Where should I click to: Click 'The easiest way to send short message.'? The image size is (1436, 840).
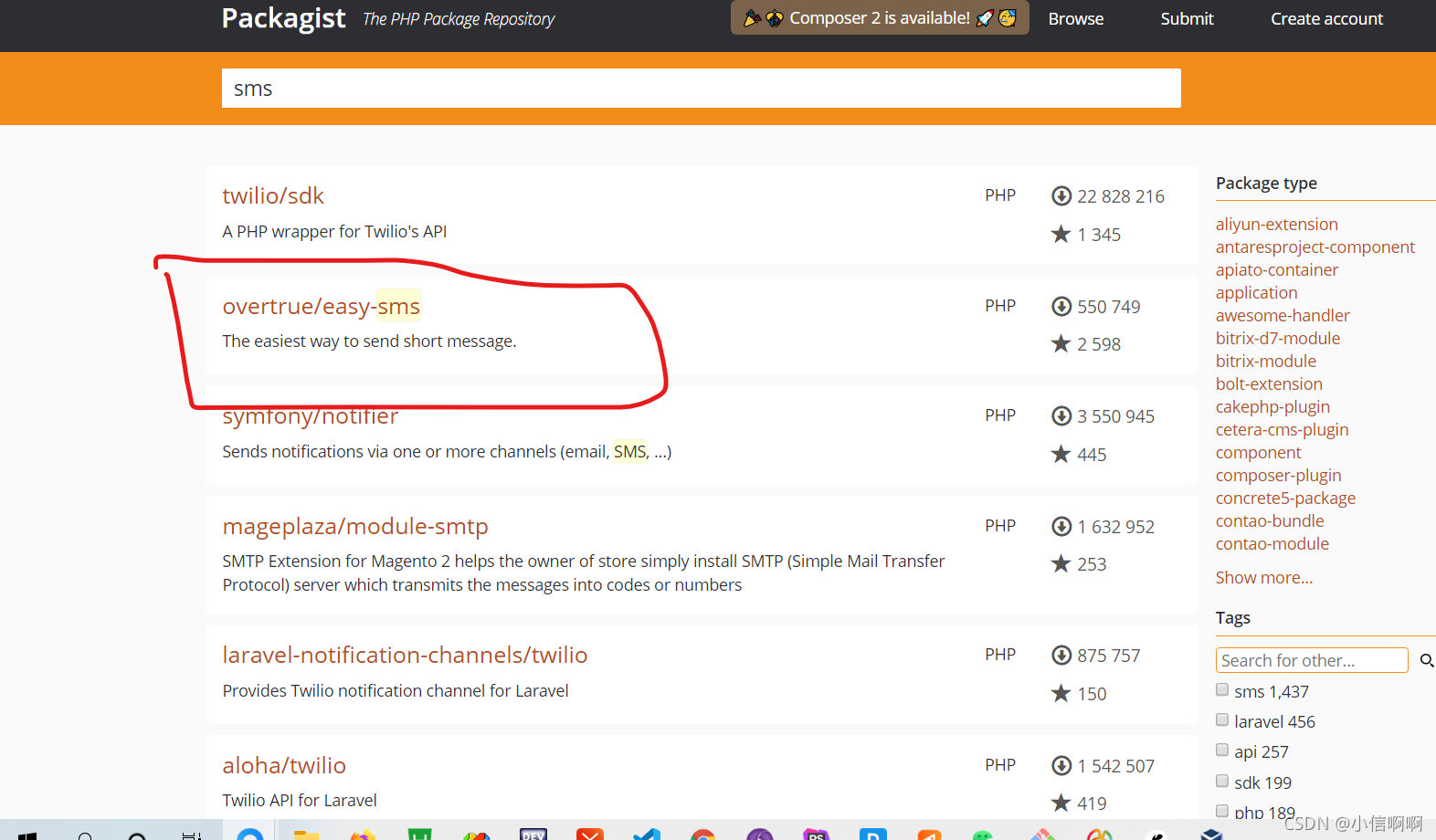(369, 341)
